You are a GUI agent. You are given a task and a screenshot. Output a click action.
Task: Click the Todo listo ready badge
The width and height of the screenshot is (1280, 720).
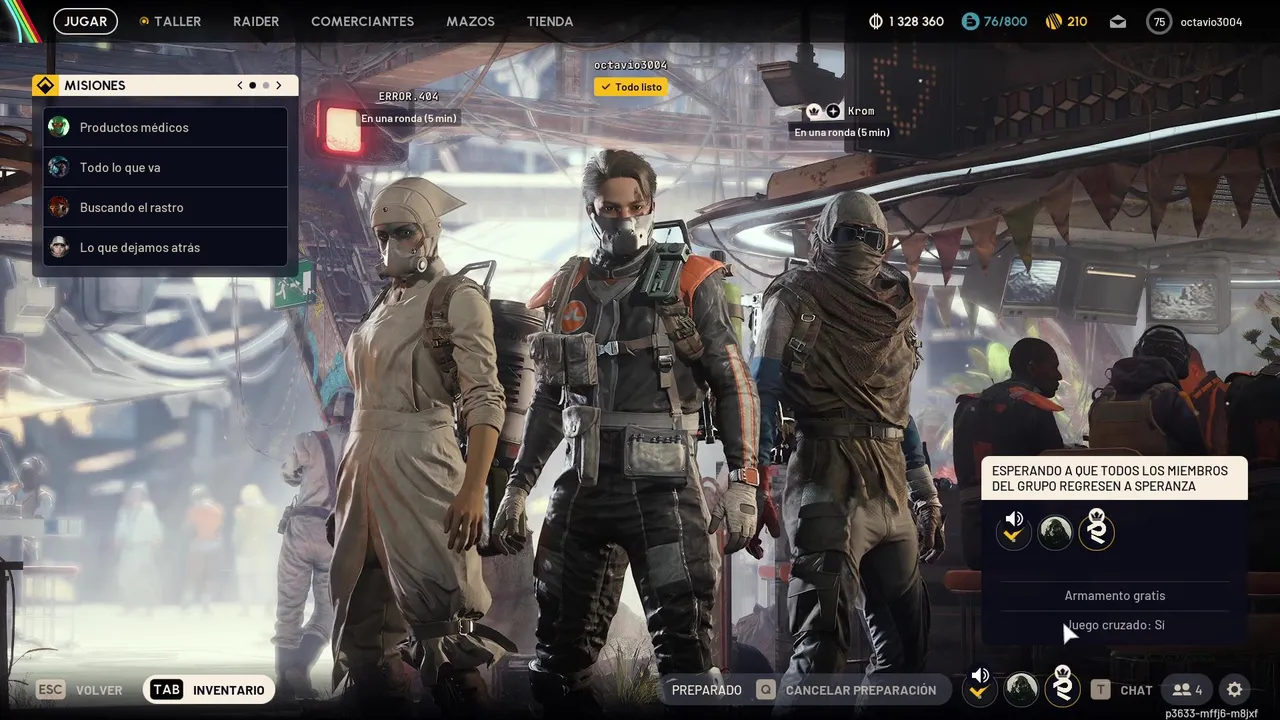point(631,87)
